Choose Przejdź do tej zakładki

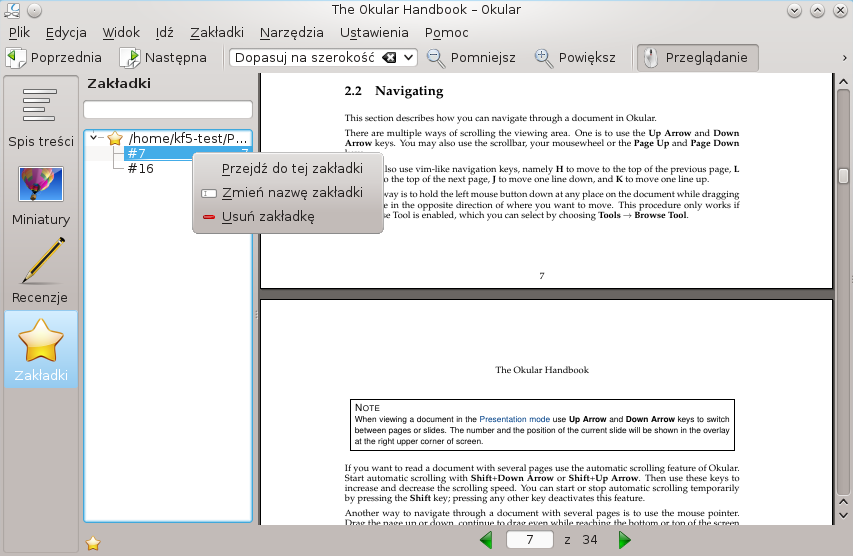(x=291, y=168)
